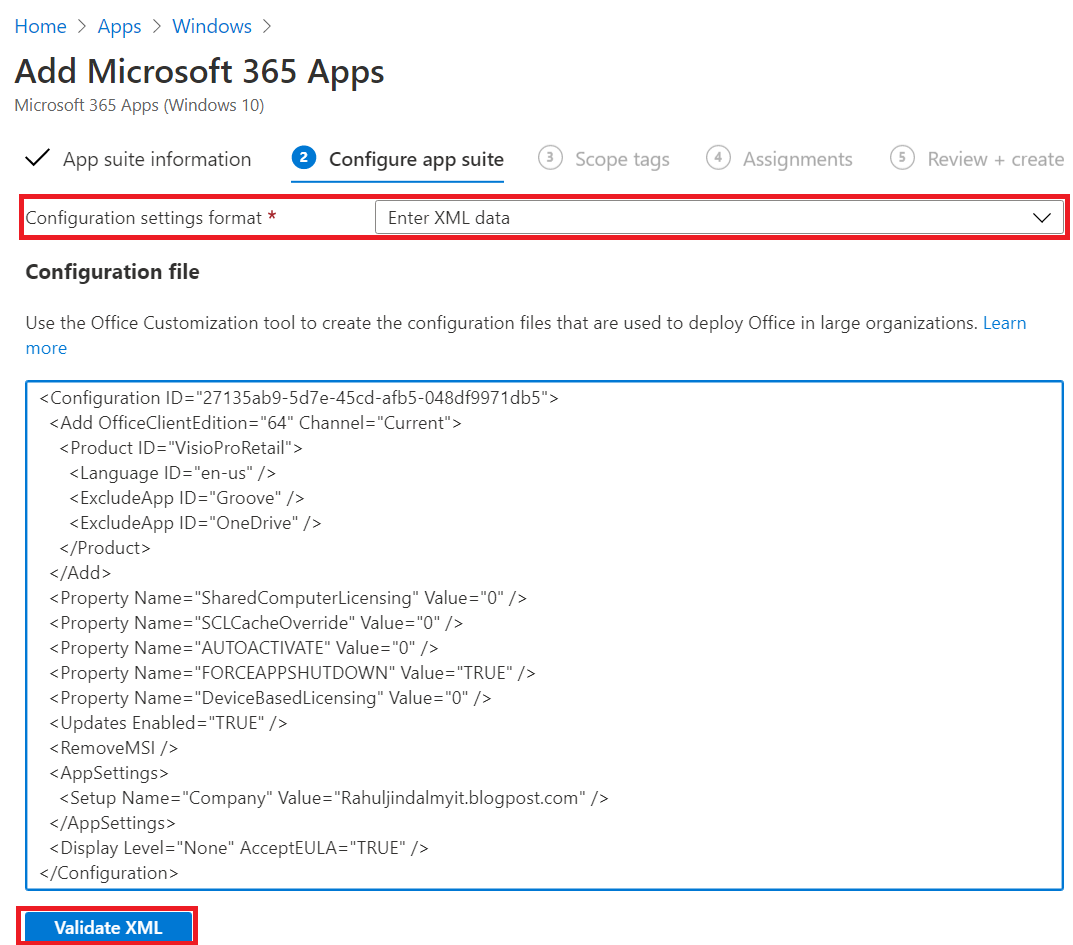
Task: Select the Configure app suite tab
Action: pos(416,158)
